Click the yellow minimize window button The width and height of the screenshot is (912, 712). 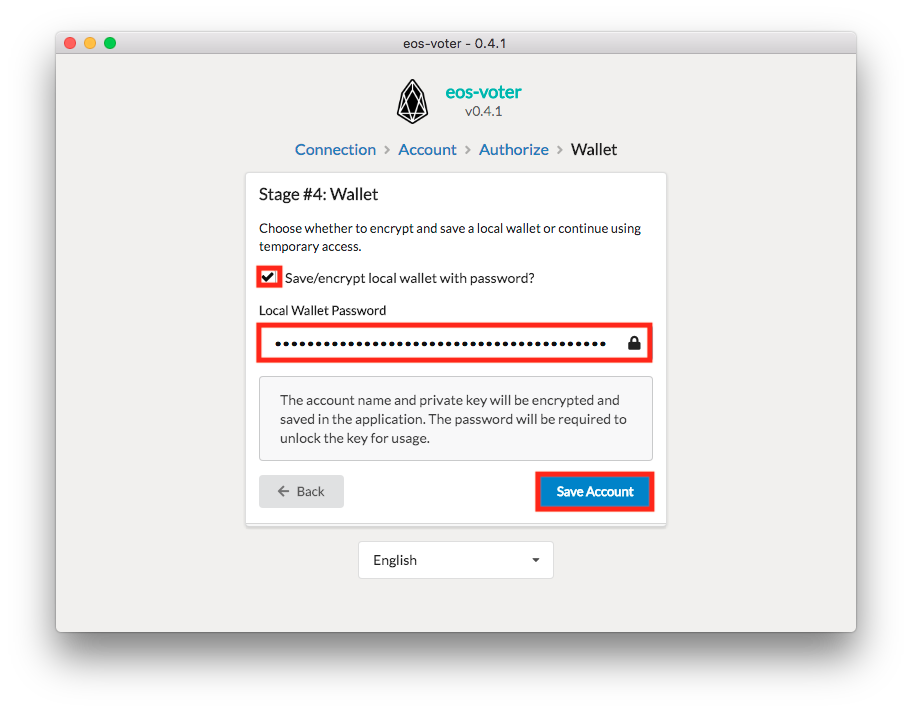pos(90,43)
